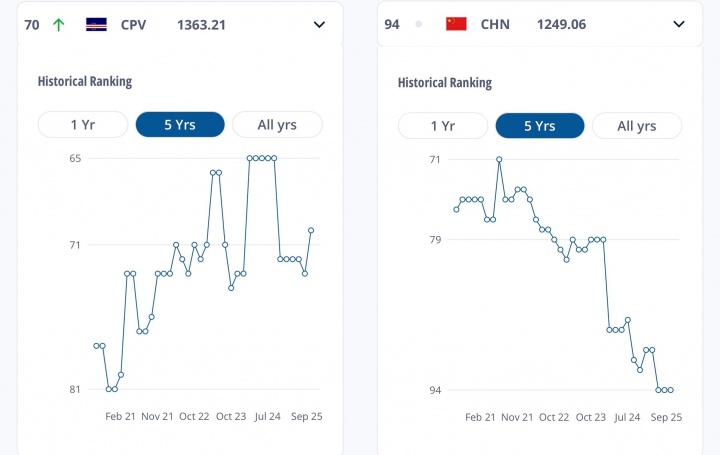Click the rank number 94 in CHN row
The width and height of the screenshot is (720, 455).
392,24
